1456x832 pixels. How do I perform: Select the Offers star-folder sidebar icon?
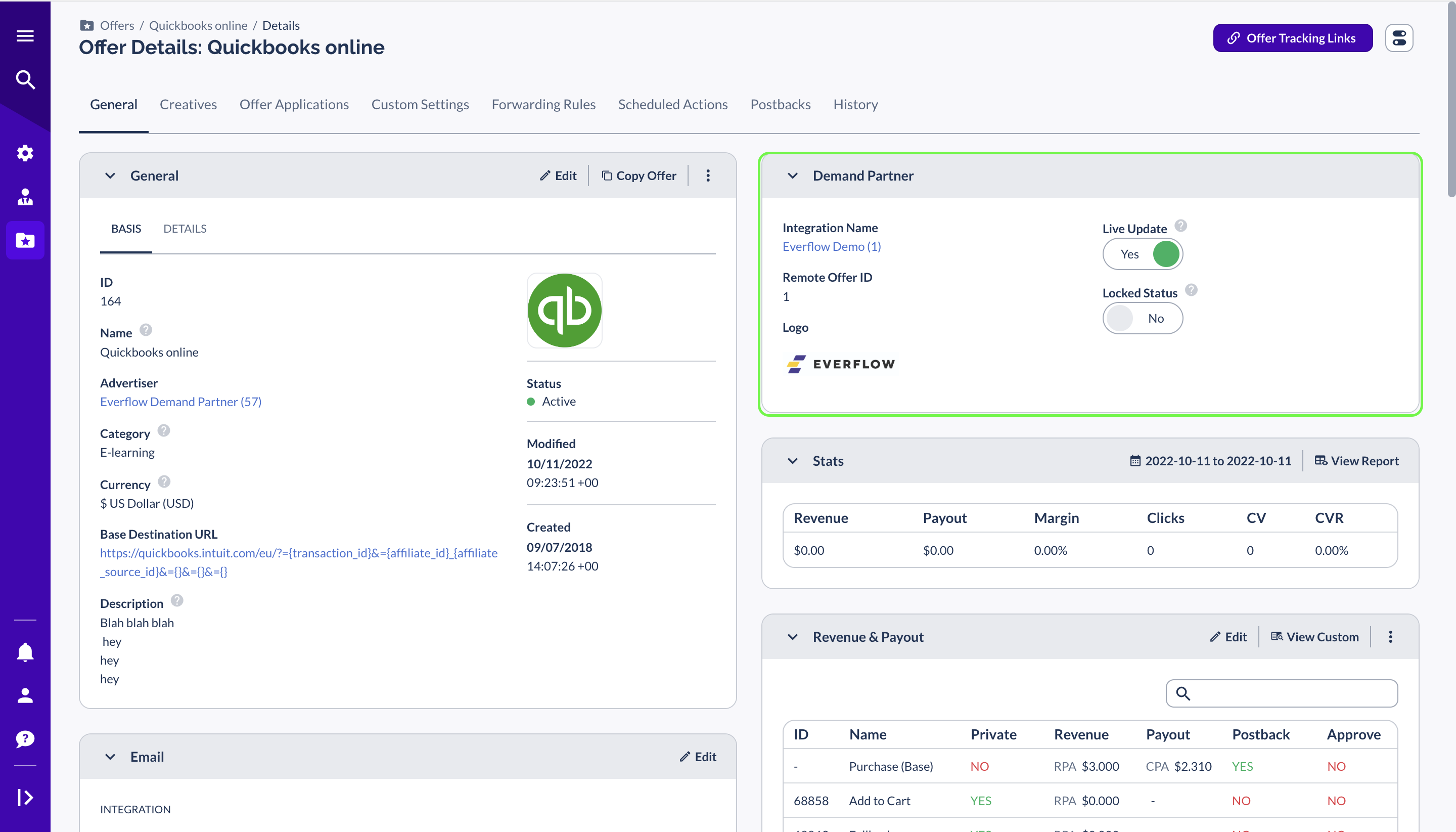[25, 241]
